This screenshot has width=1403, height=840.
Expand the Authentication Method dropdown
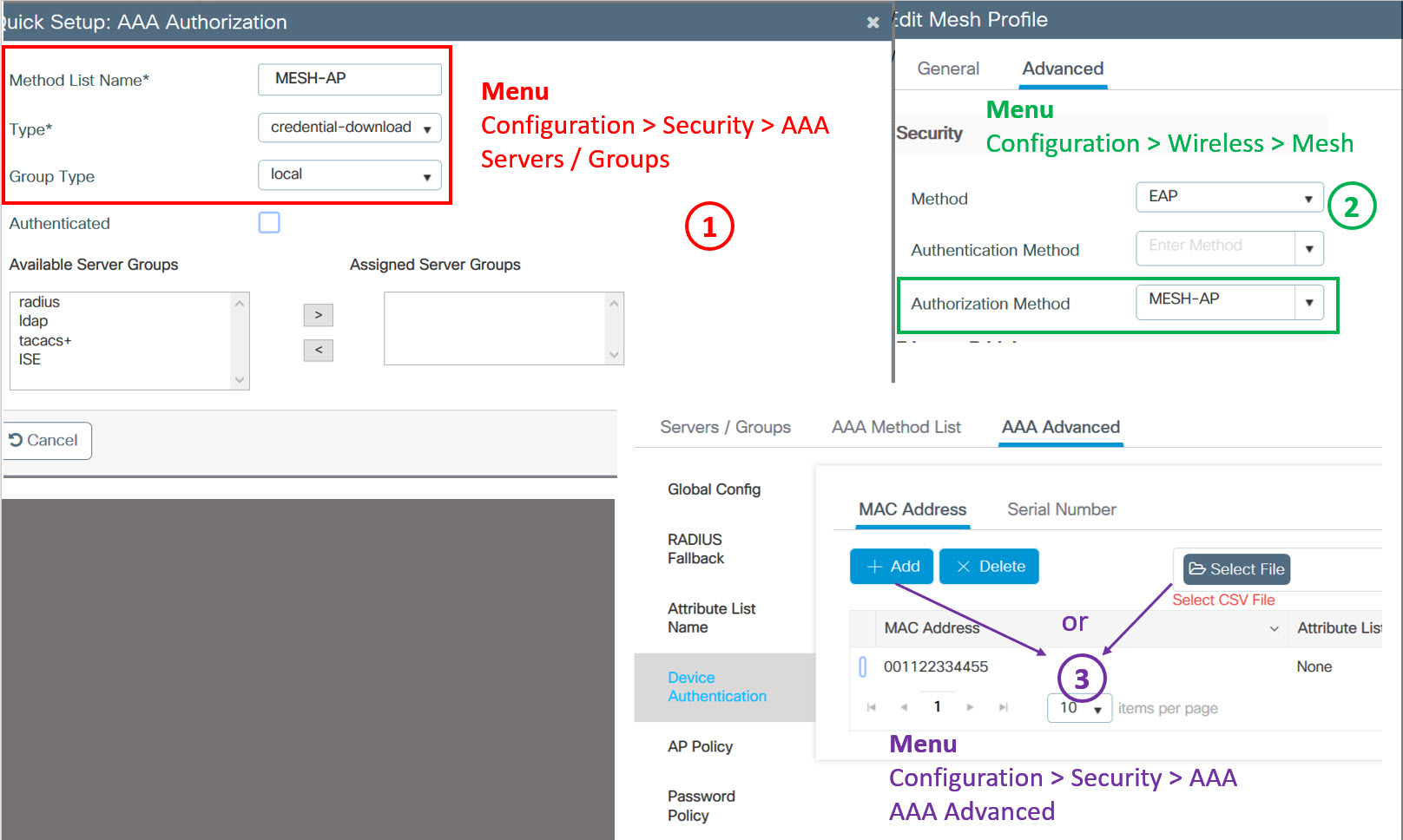tap(1308, 248)
